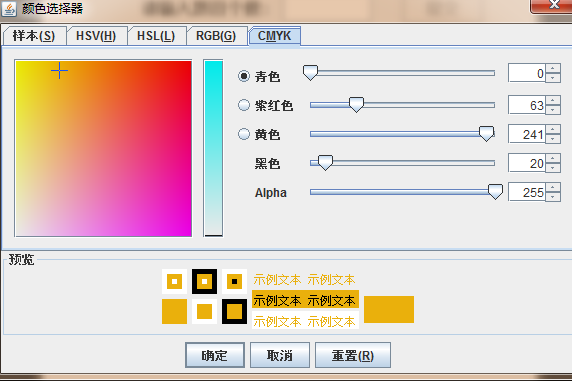
Task: Select the 黄色 radio button
Action: 244,134
